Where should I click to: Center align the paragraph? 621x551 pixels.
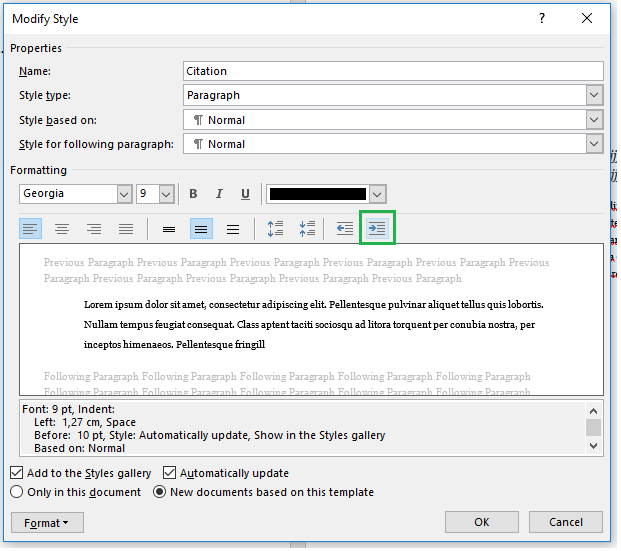pyautogui.click(x=62, y=229)
